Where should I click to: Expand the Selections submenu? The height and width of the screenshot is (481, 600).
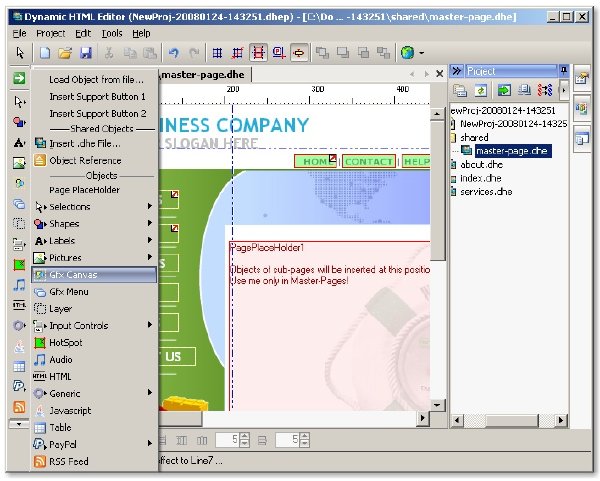coord(94,207)
